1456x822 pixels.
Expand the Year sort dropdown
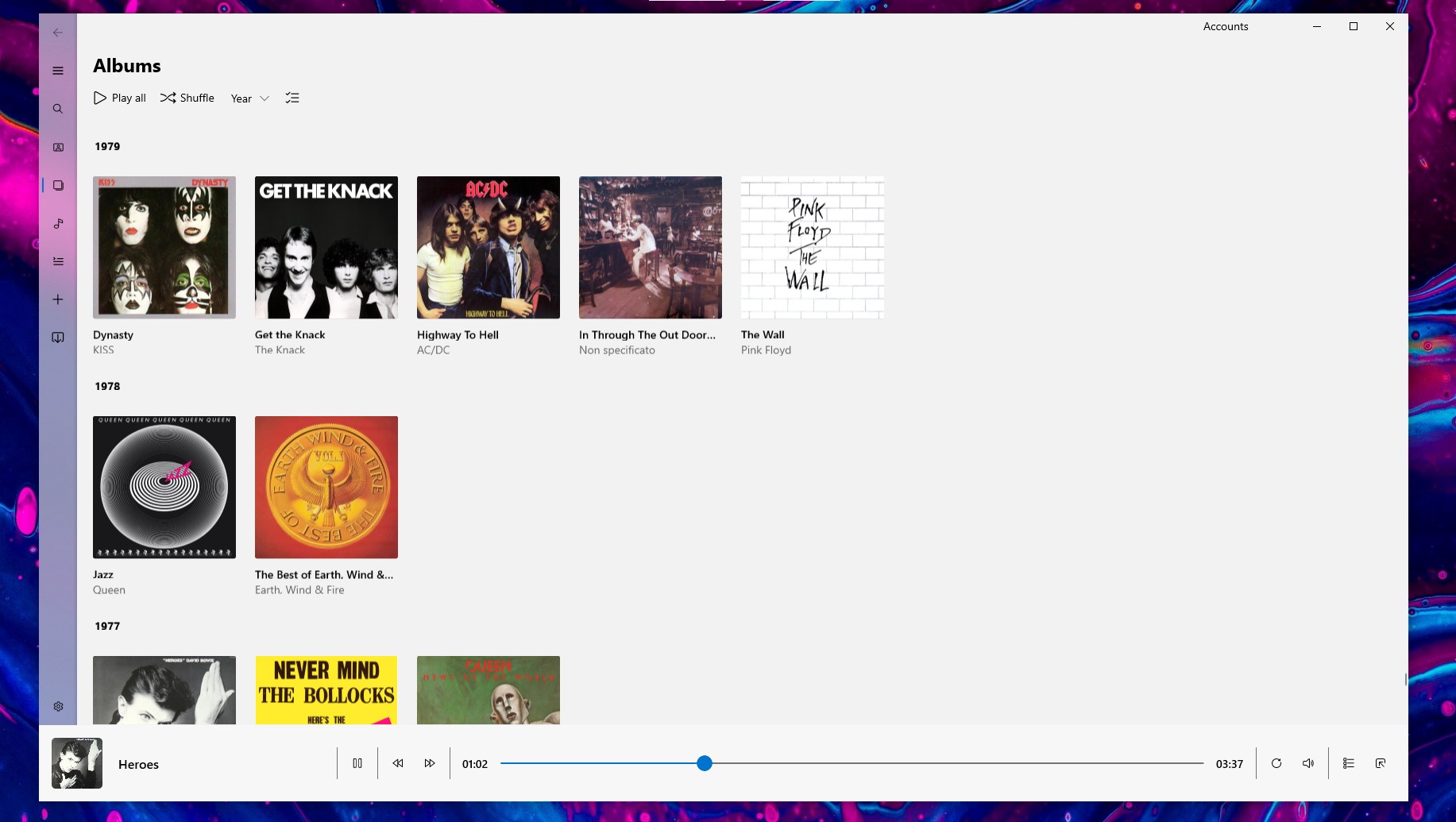point(250,98)
